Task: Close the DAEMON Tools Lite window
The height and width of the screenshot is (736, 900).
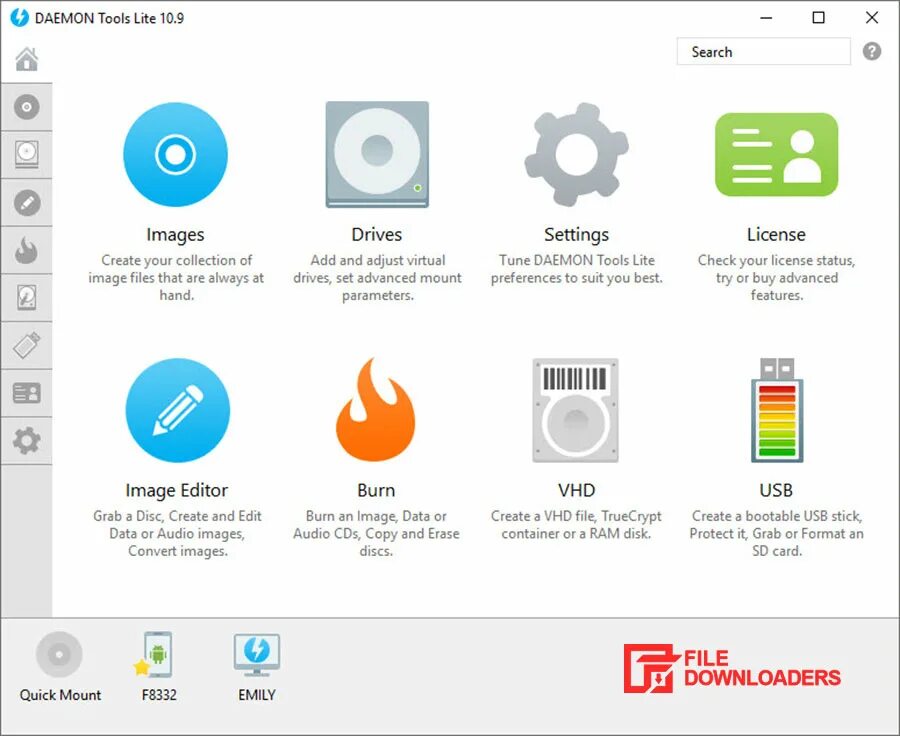Action: point(871,18)
